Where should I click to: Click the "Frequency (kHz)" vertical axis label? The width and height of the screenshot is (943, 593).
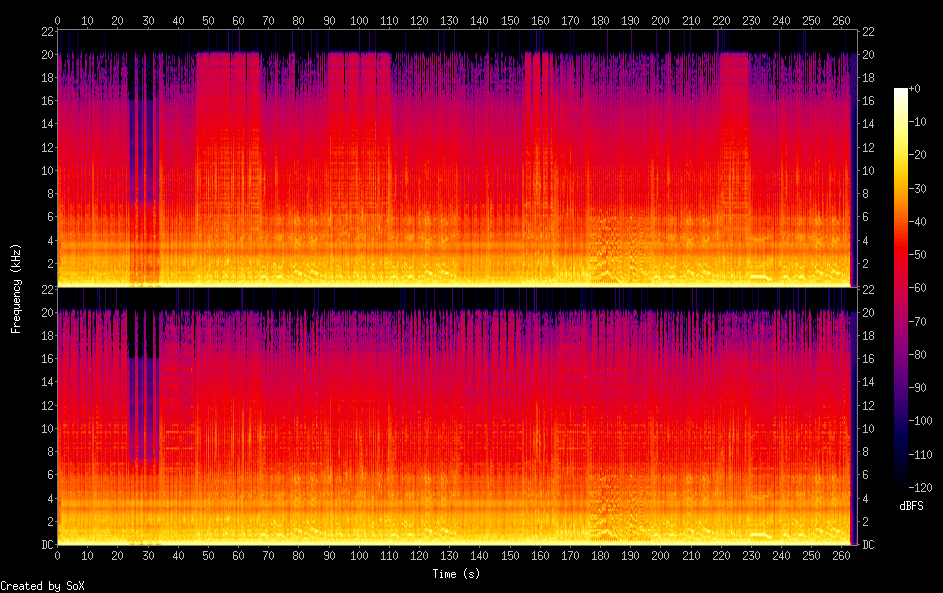point(16,288)
